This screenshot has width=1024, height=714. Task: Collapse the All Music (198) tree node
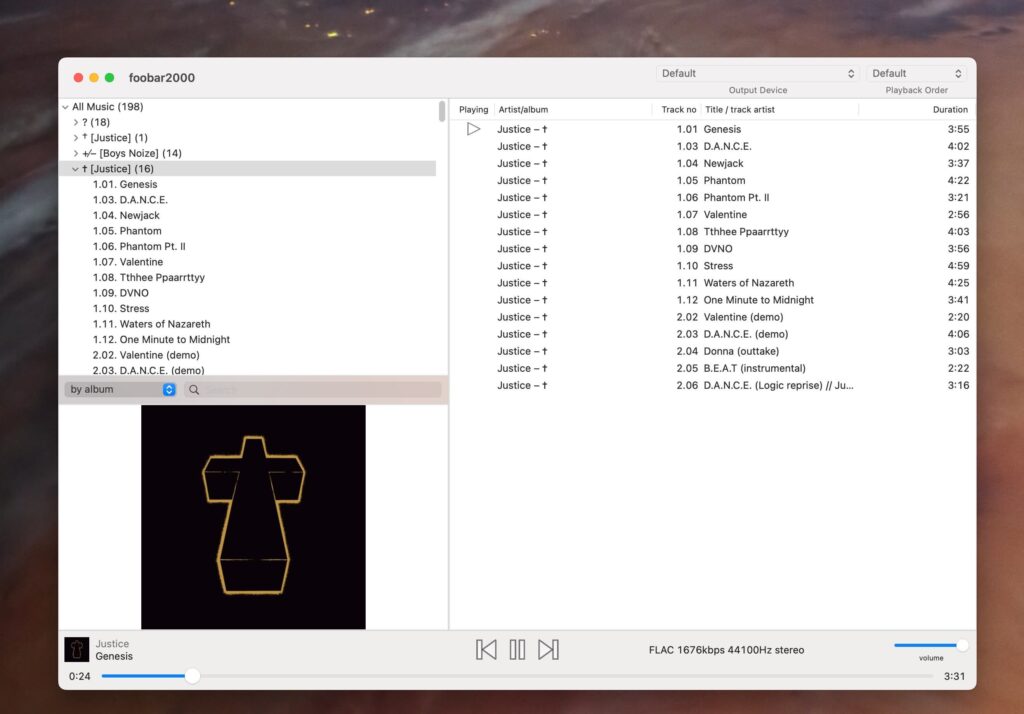(65, 106)
